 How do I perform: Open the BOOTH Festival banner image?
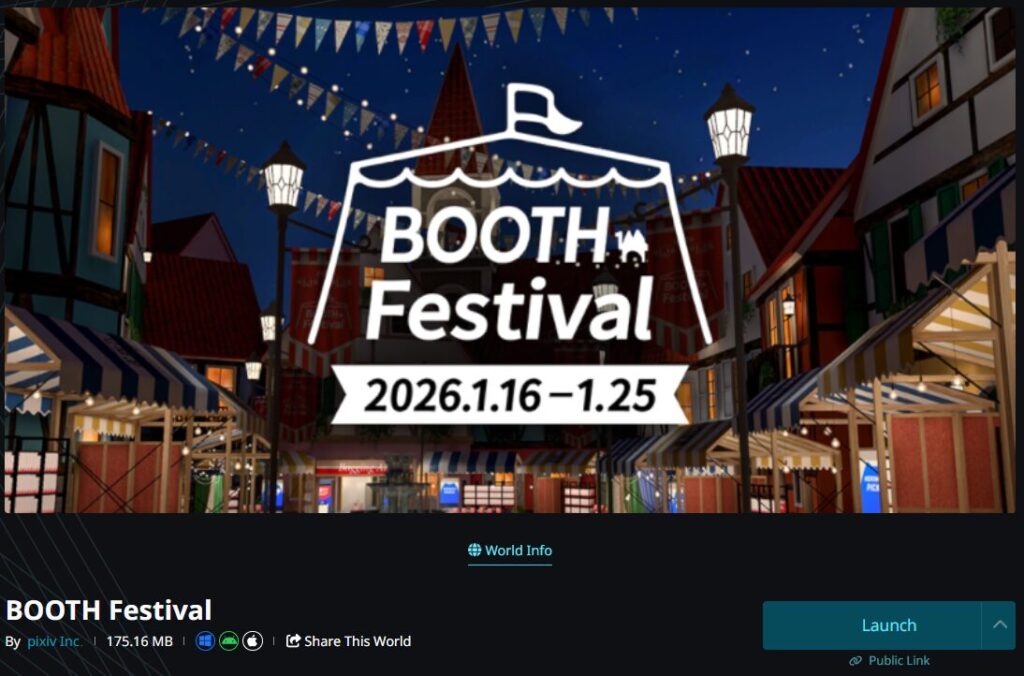click(x=510, y=260)
